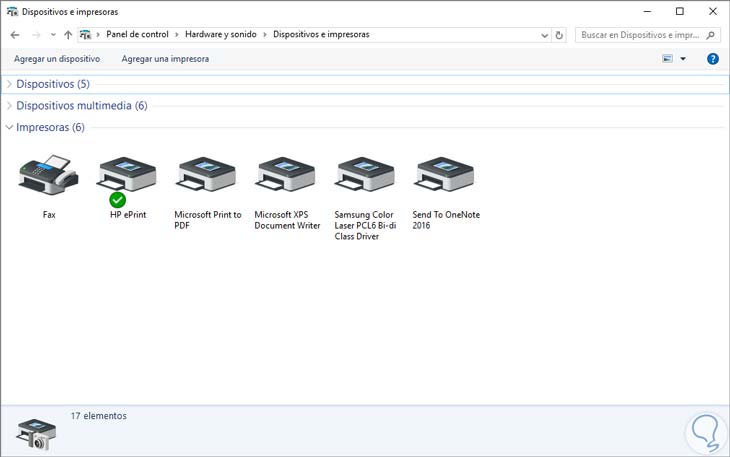
Task: Select the Samsung Color Laser PCL6 printer
Action: point(365,175)
